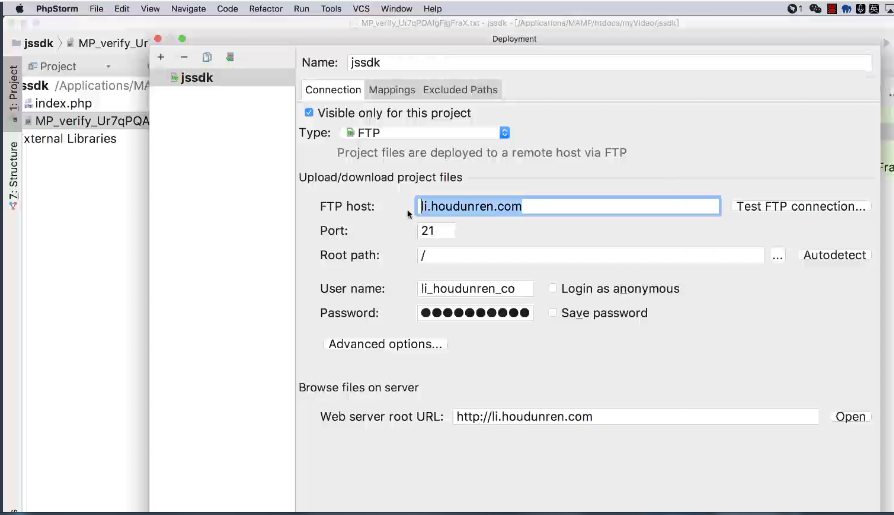Click the Port field showing 21
The width and height of the screenshot is (894, 515).
pyautogui.click(x=436, y=231)
